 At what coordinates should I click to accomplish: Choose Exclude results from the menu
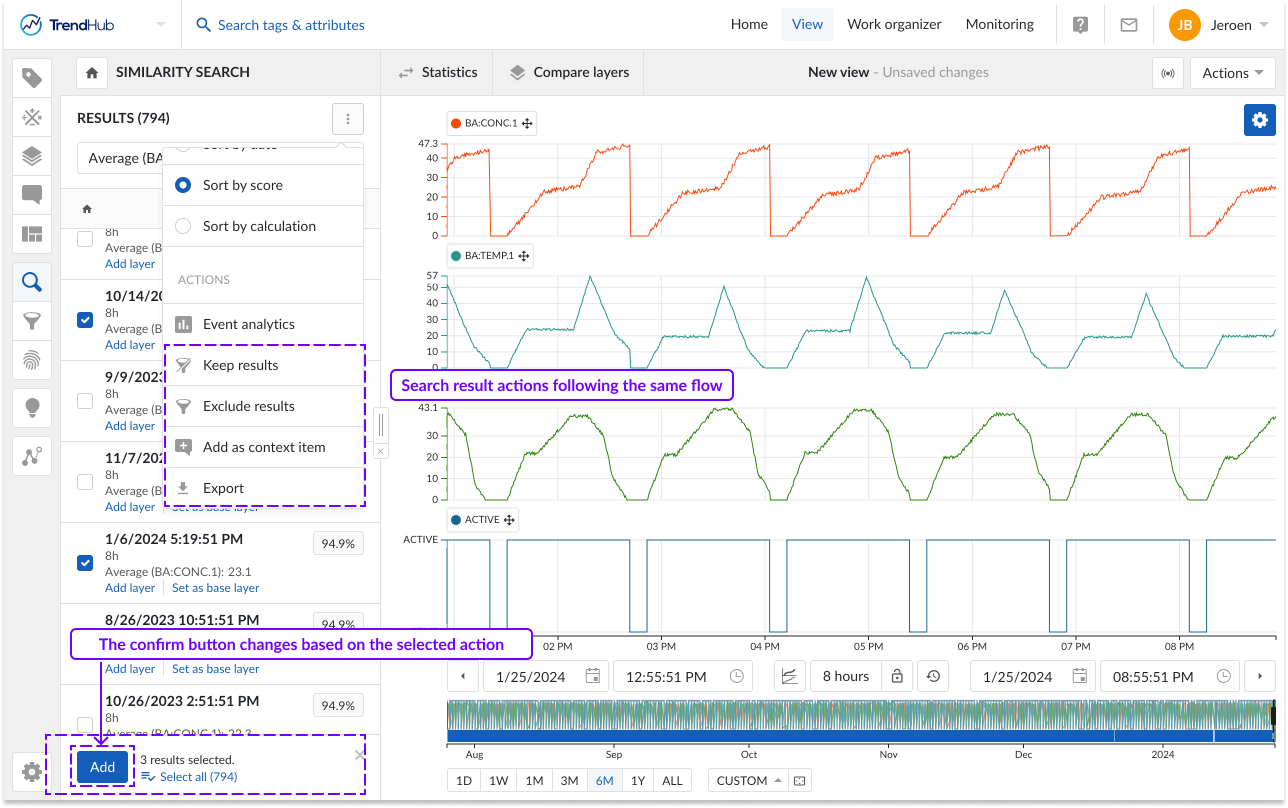(248, 406)
